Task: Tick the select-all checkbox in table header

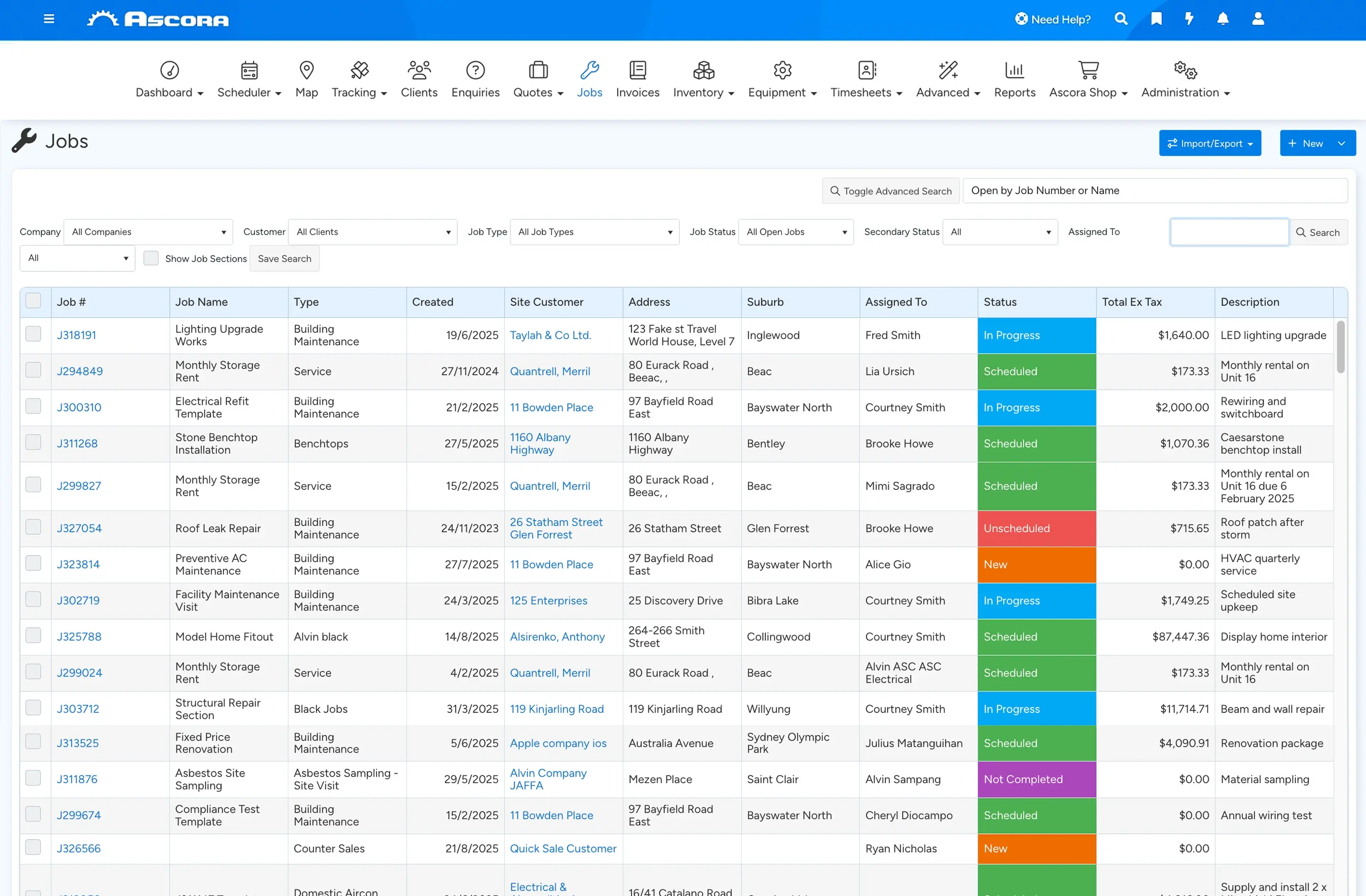Action: click(33, 301)
